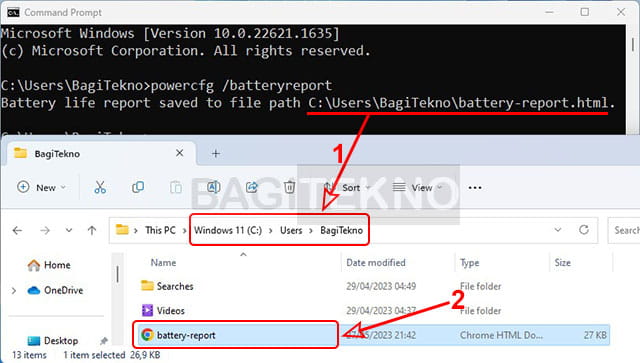Minimize the Command Prompt window
This screenshot has width=640, height=363.
click(x=549, y=12)
